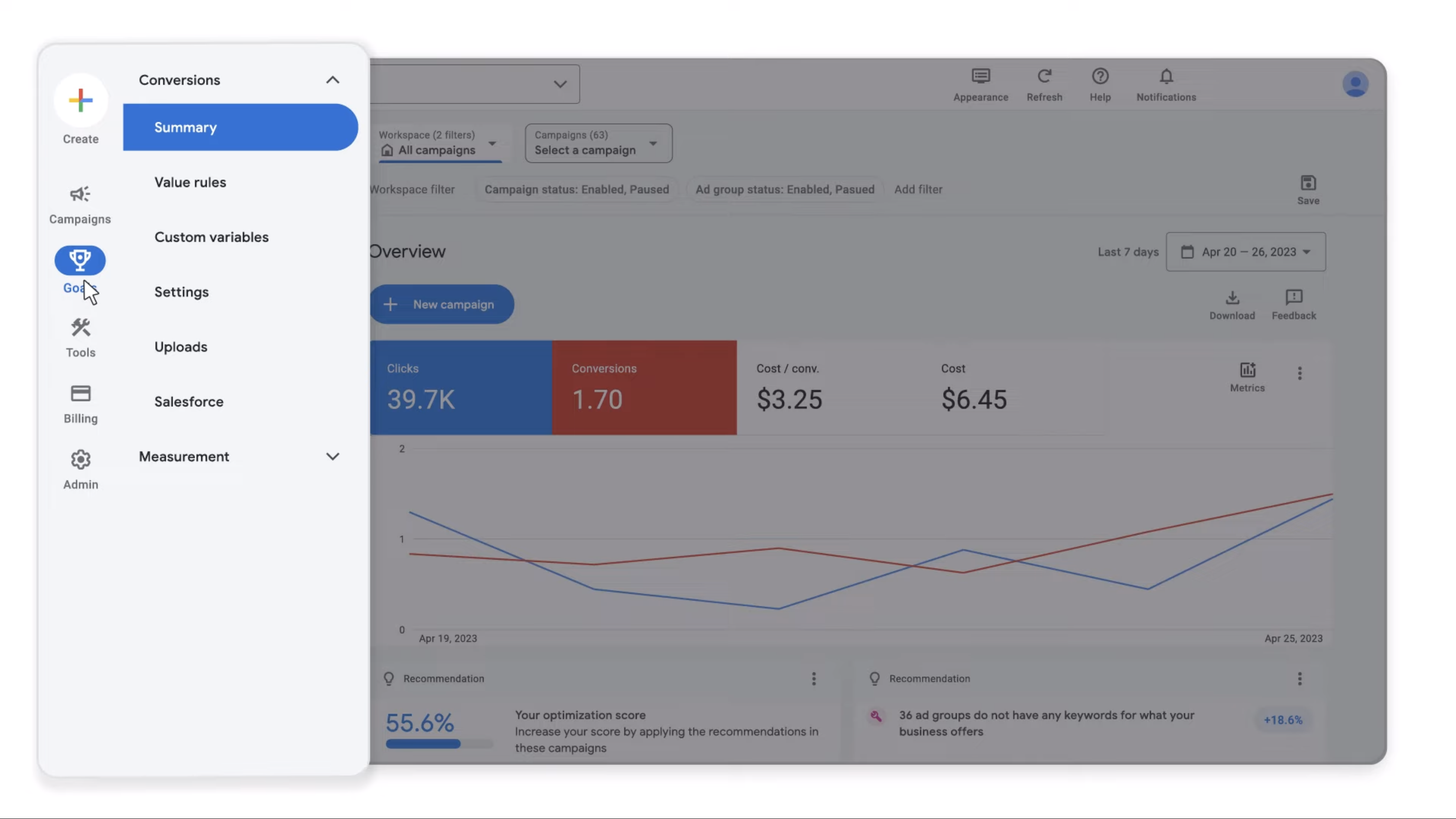This screenshot has width=1456, height=819.
Task: Click the Download icon for report
Action: (x=1232, y=297)
